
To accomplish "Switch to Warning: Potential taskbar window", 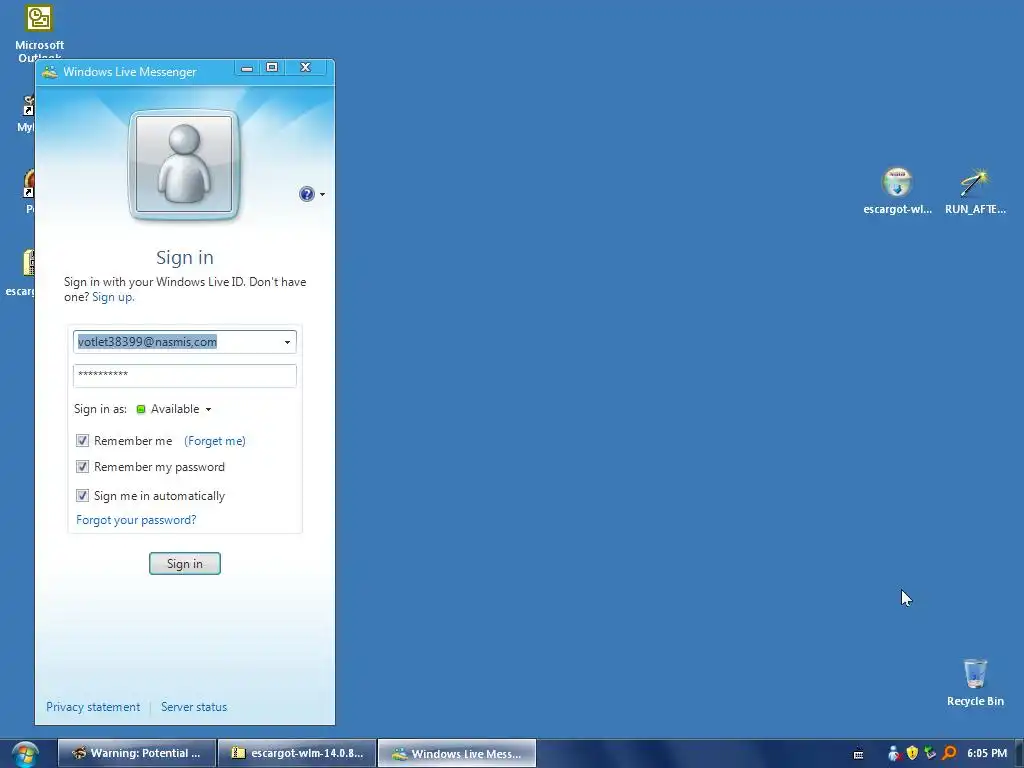I will 136,753.
